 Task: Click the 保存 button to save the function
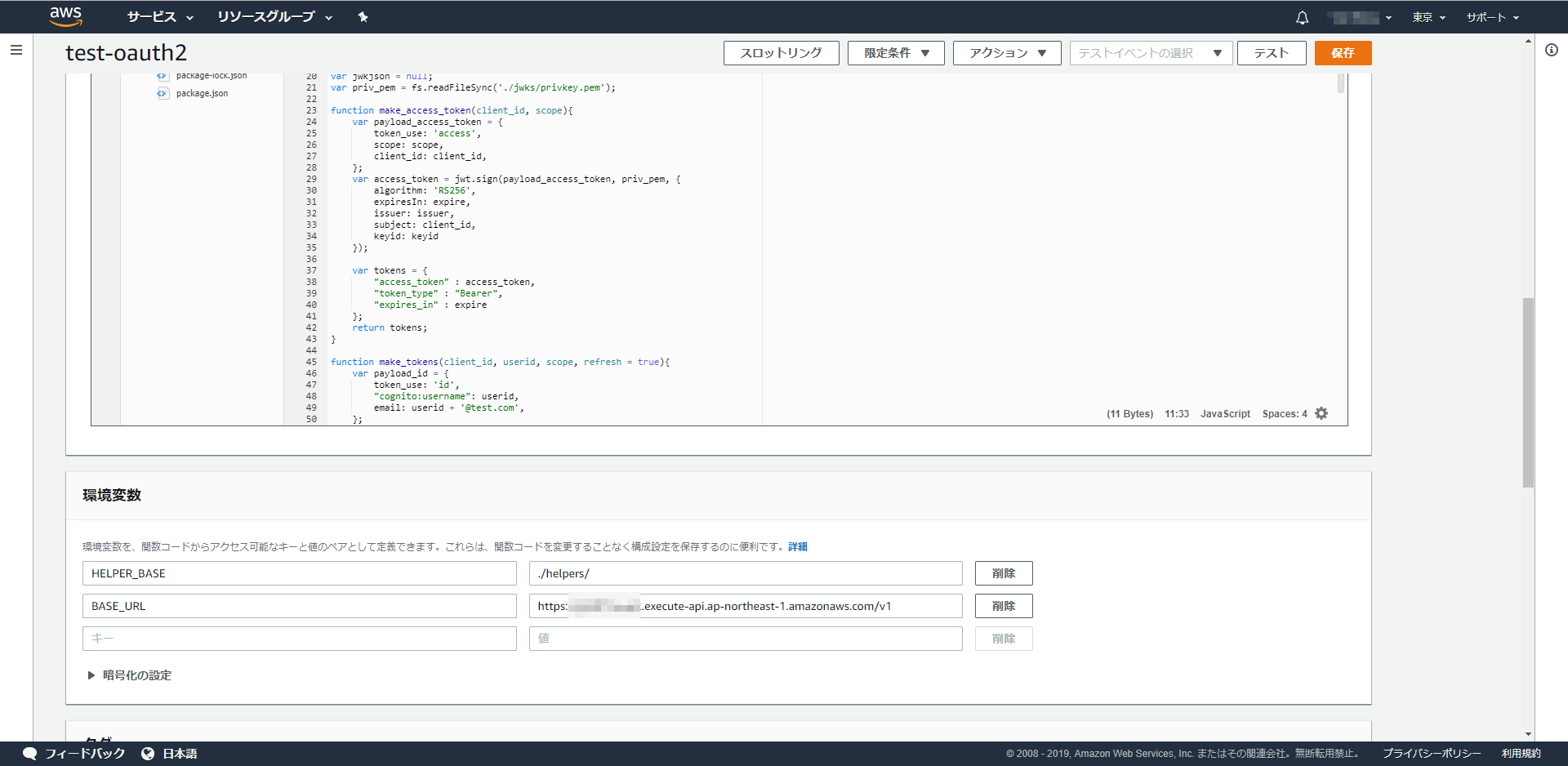(x=1342, y=52)
